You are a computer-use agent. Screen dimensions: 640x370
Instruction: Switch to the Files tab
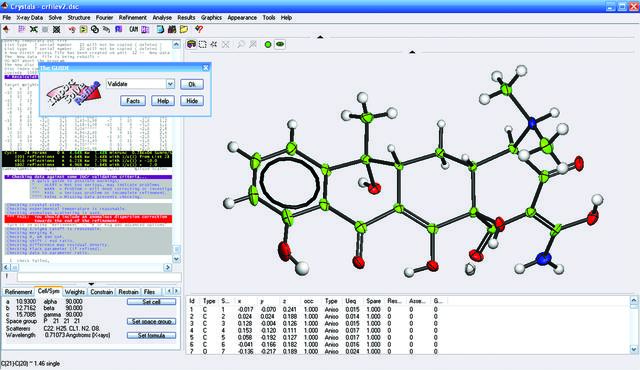point(149,292)
